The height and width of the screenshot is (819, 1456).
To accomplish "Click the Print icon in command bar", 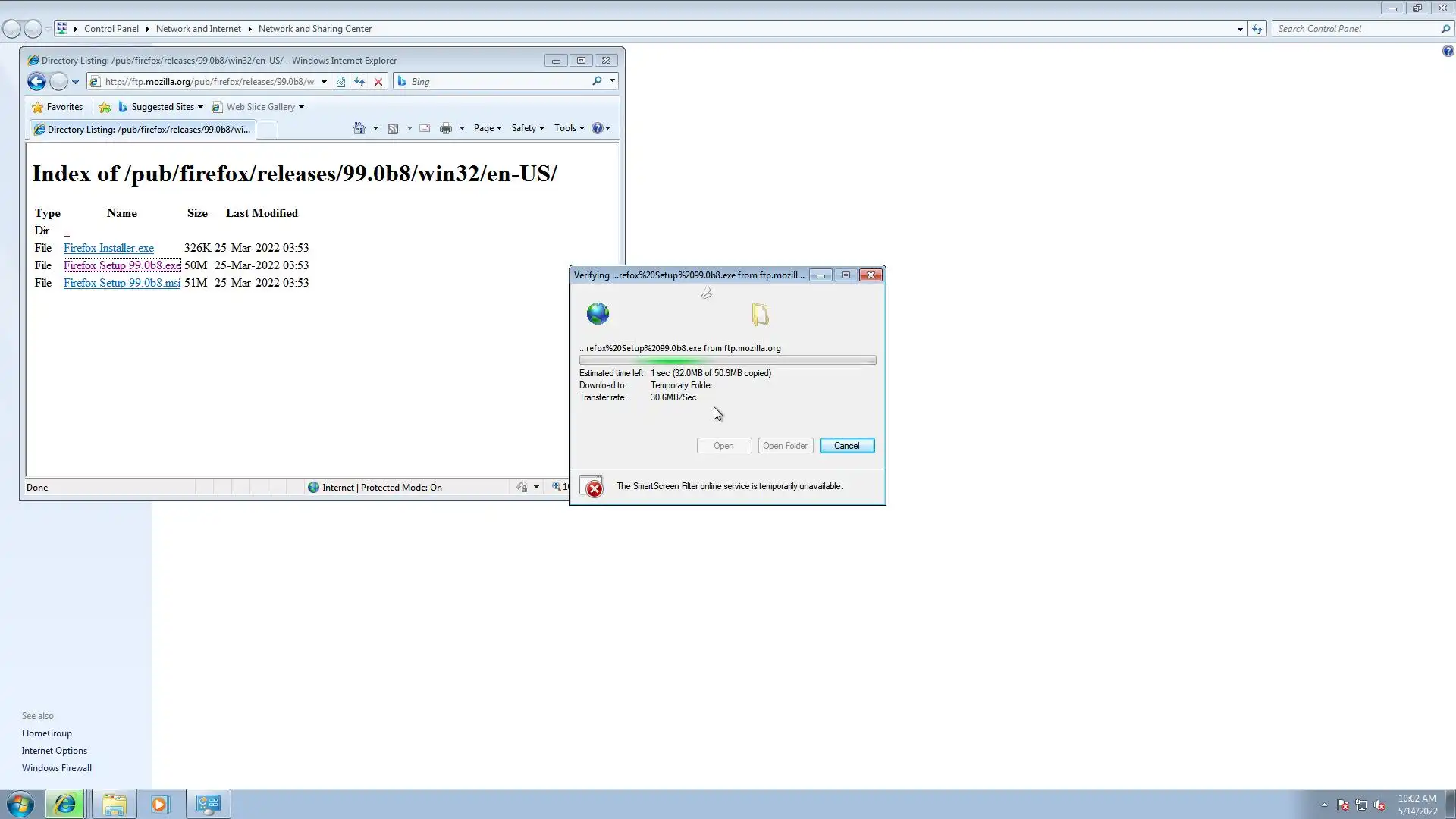I will [446, 128].
